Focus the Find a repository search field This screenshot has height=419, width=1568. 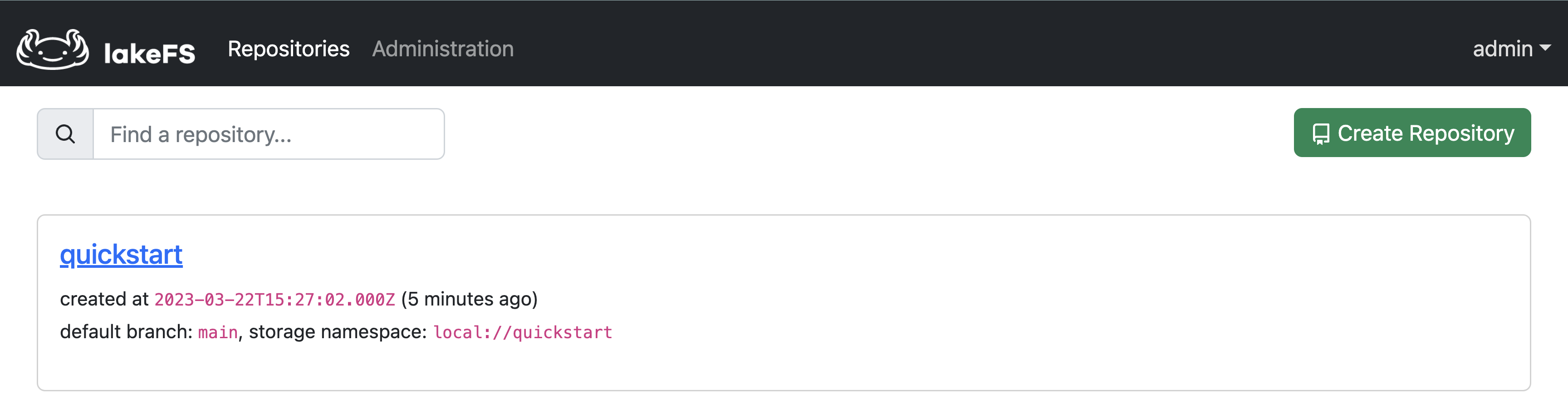tap(269, 134)
